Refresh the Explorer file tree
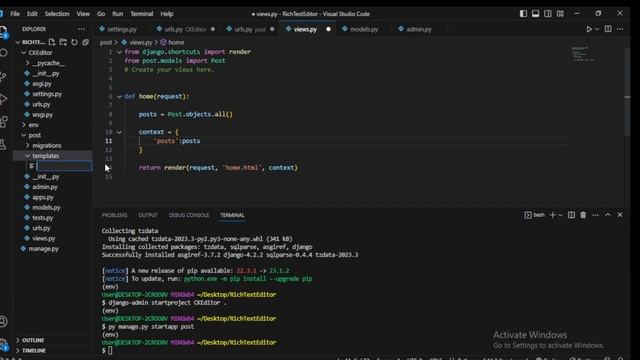The image size is (640, 360). [x=74, y=42]
